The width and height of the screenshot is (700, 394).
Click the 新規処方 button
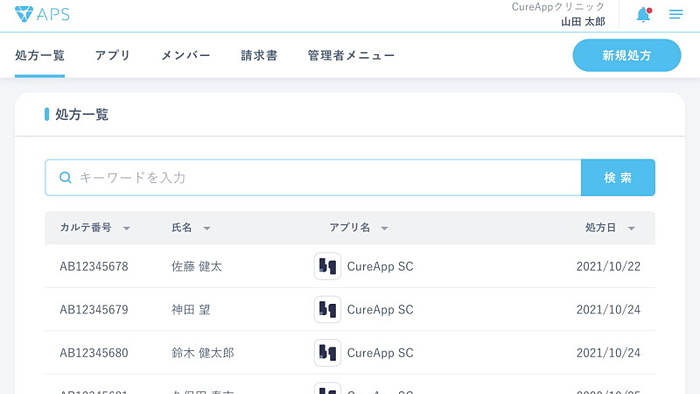pyautogui.click(x=627, y=55)
